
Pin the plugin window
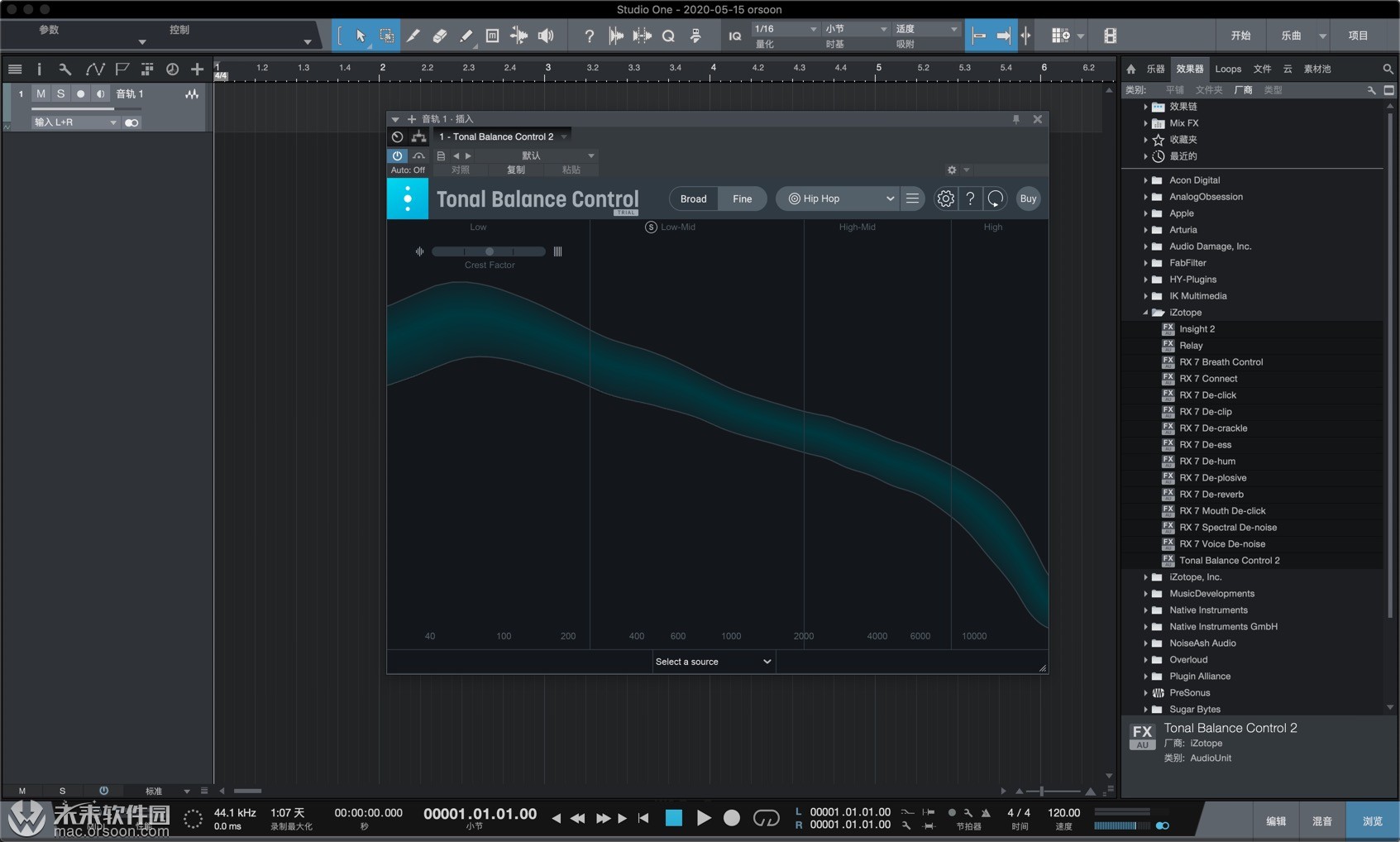pyautogui.click(x=1016, y=119)
